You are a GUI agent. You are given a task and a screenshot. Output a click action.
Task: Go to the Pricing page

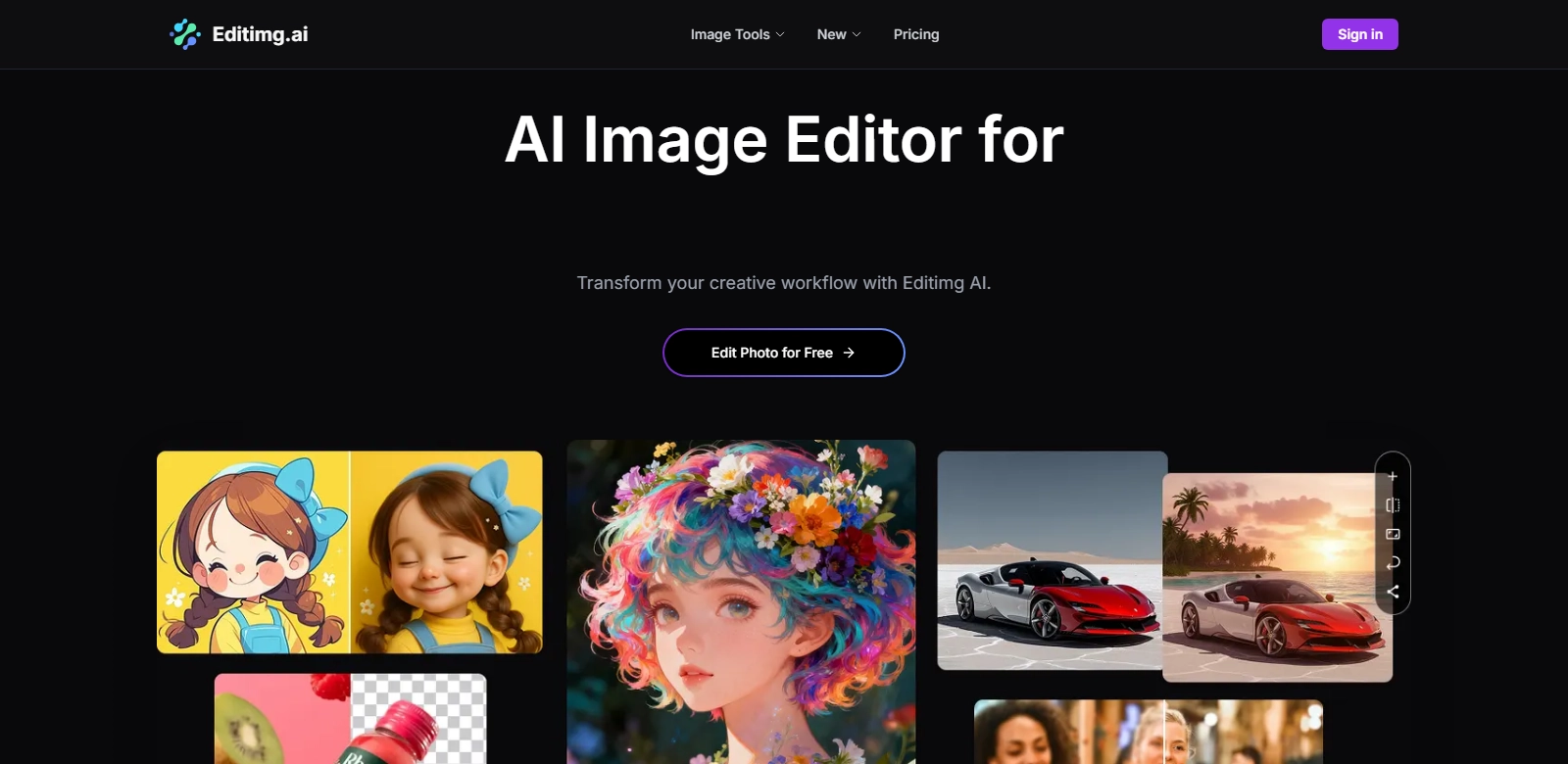click(916, 34)
